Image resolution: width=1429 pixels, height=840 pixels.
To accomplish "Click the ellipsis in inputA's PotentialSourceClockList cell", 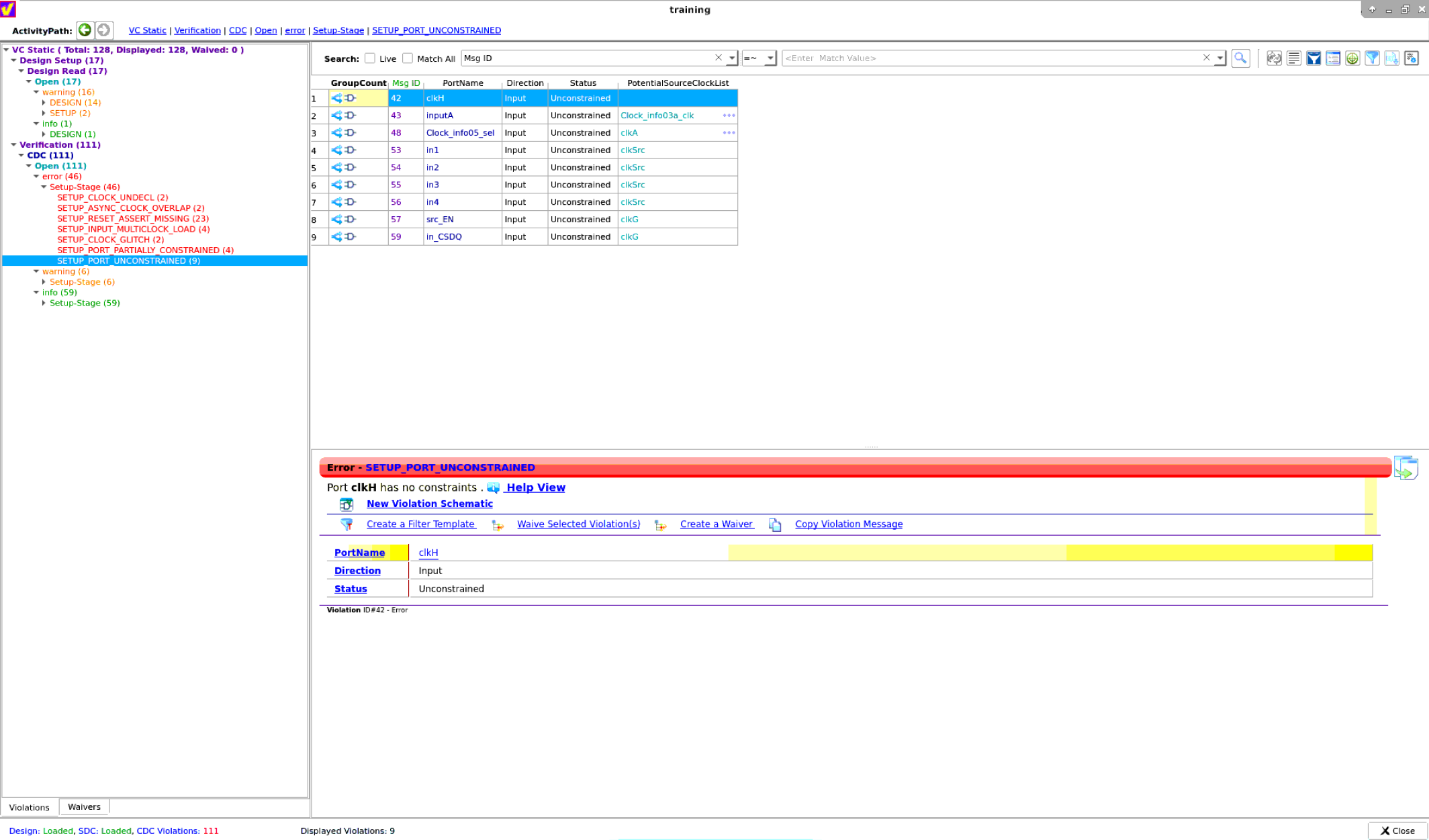I will coord(729,115).
